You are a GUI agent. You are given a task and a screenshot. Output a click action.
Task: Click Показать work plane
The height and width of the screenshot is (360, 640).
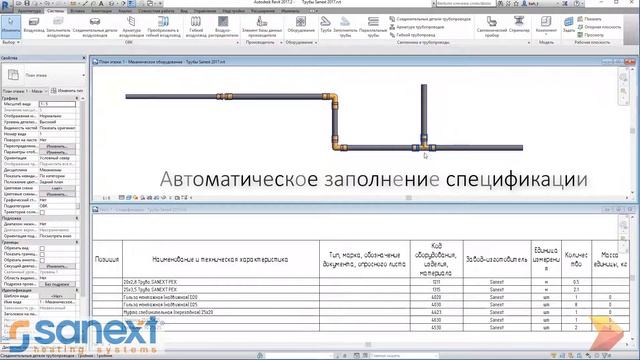click(x=589, y=19)
